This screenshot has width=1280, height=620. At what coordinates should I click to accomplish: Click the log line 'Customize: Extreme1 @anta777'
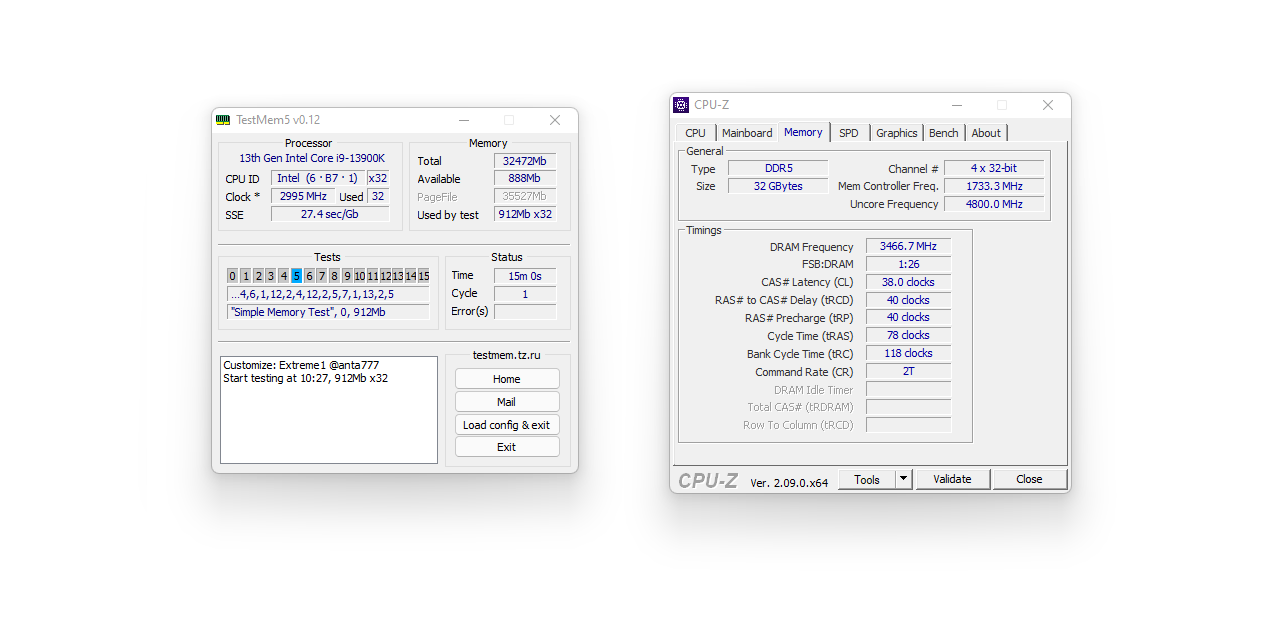point(301,366)
